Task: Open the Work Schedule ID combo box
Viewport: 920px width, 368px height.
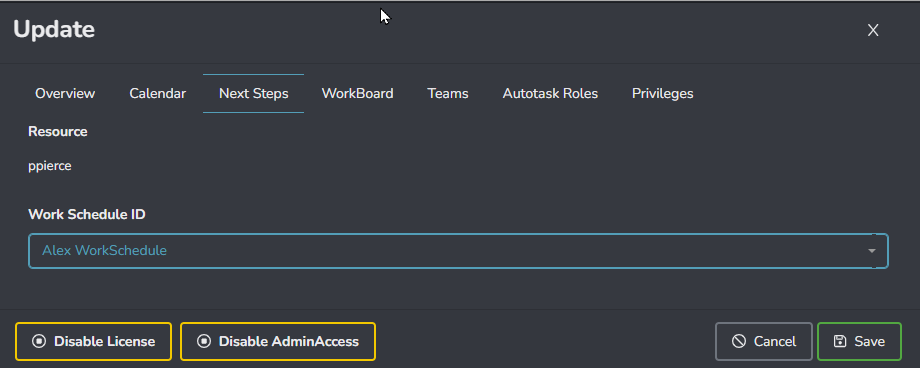Action: [x=458, y=251]
